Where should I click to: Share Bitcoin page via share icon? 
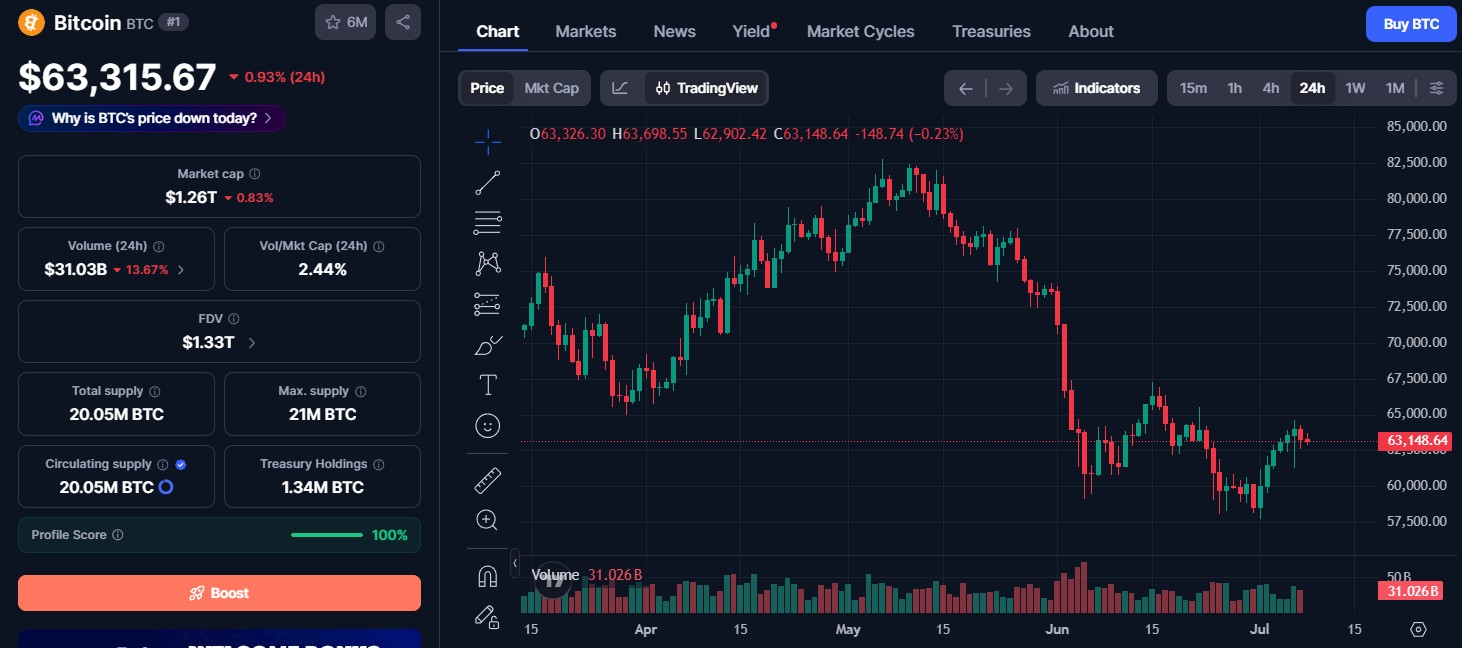point(403,22)
